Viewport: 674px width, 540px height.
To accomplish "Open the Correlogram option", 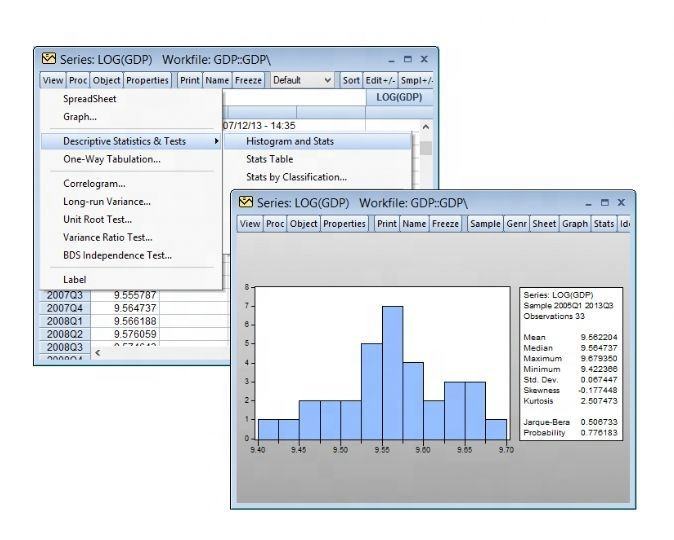I will [x=94, y=183].
